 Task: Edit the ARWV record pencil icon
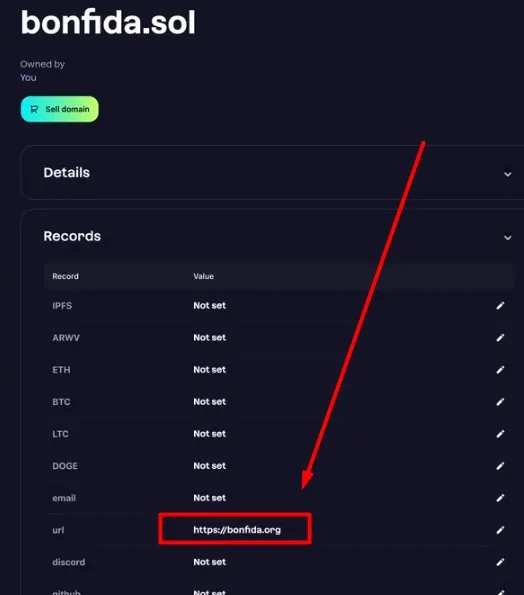point(500,338)
